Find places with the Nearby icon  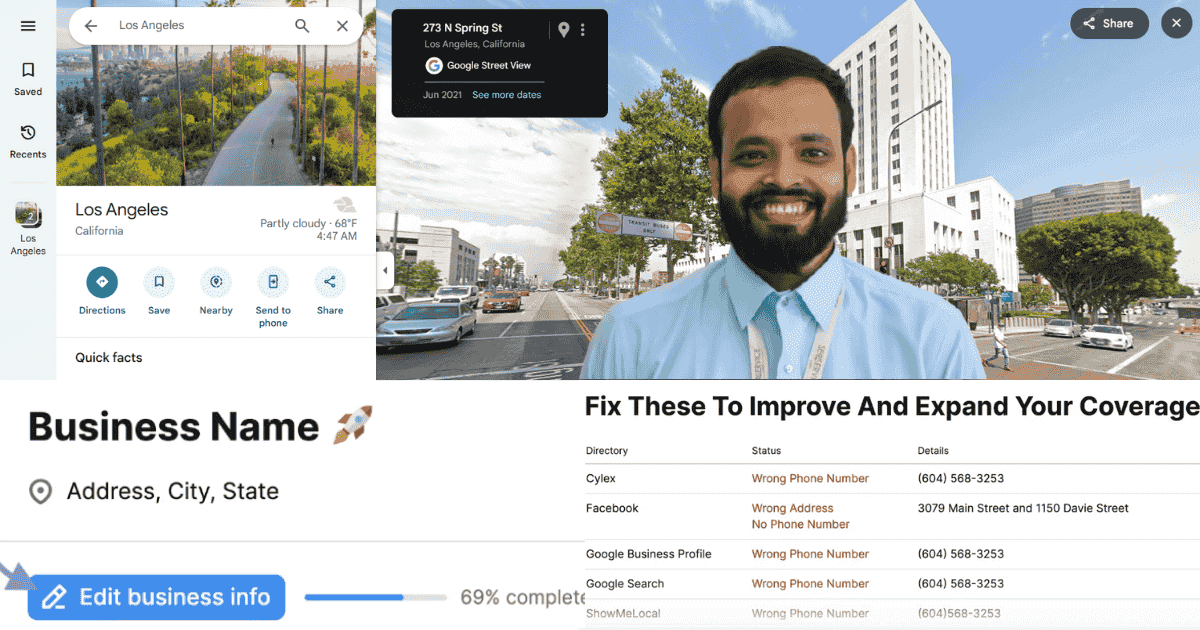pyautogui.click(x=216, y=282)
